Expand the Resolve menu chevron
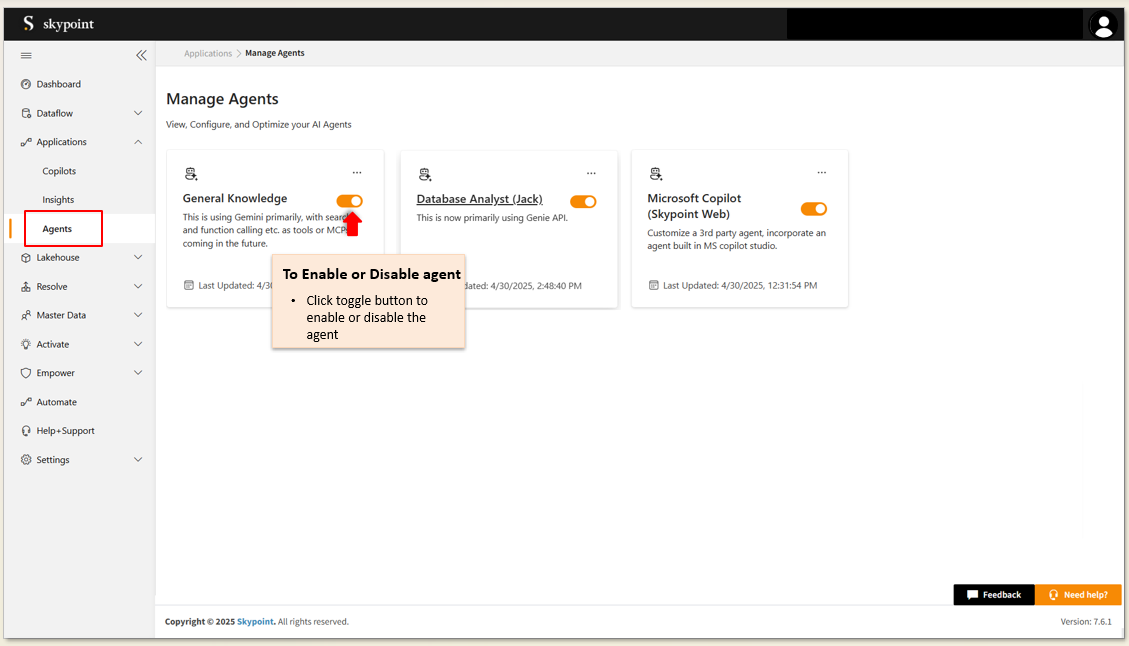The image size is (1129, 646). (x=138, y=286)
